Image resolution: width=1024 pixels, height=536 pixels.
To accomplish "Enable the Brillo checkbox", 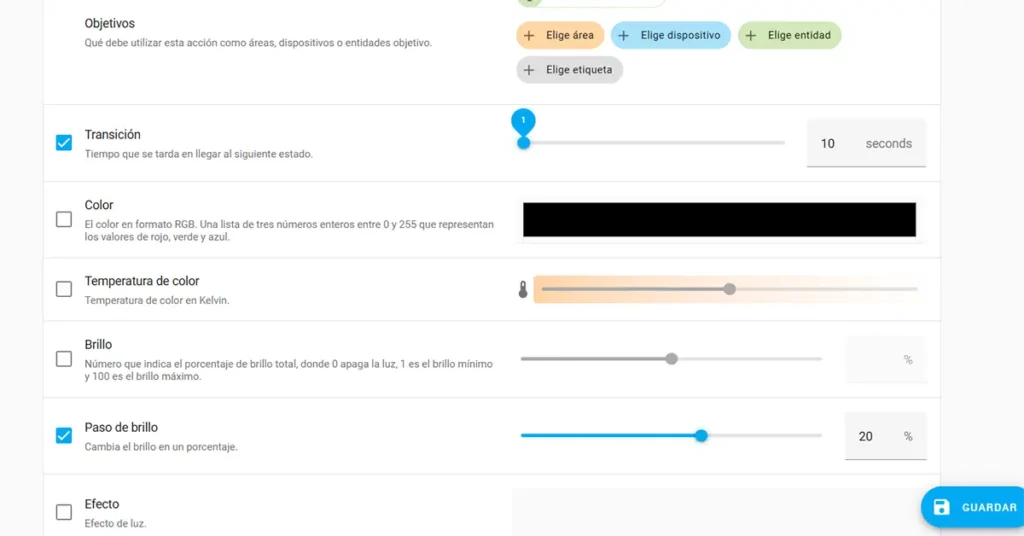I will pos(64,359).
